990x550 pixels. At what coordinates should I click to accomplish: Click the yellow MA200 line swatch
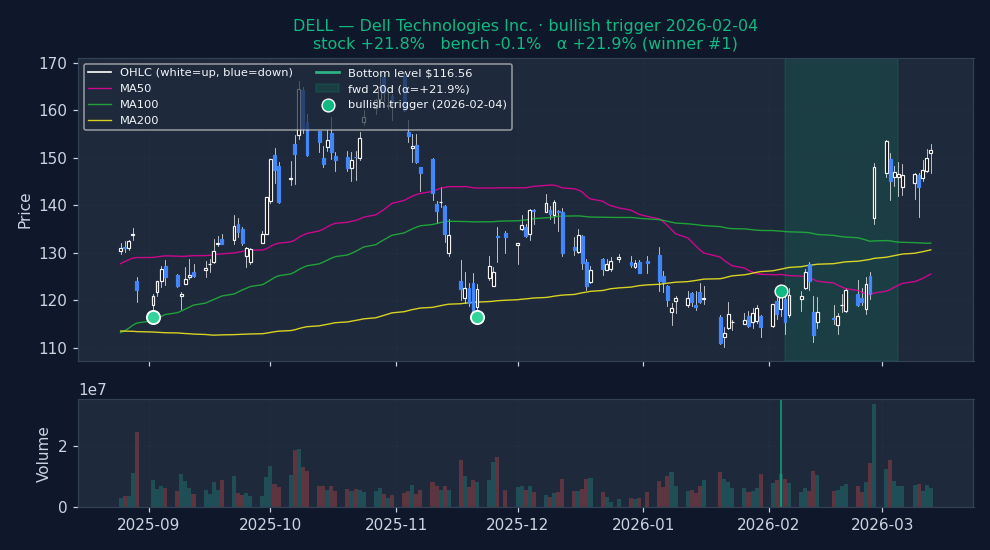point(100,121)
